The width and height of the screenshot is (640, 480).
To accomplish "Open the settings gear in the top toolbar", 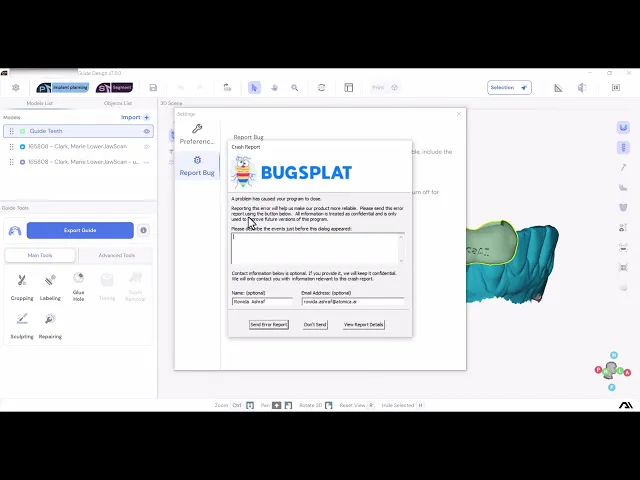I will pos(16,88).
